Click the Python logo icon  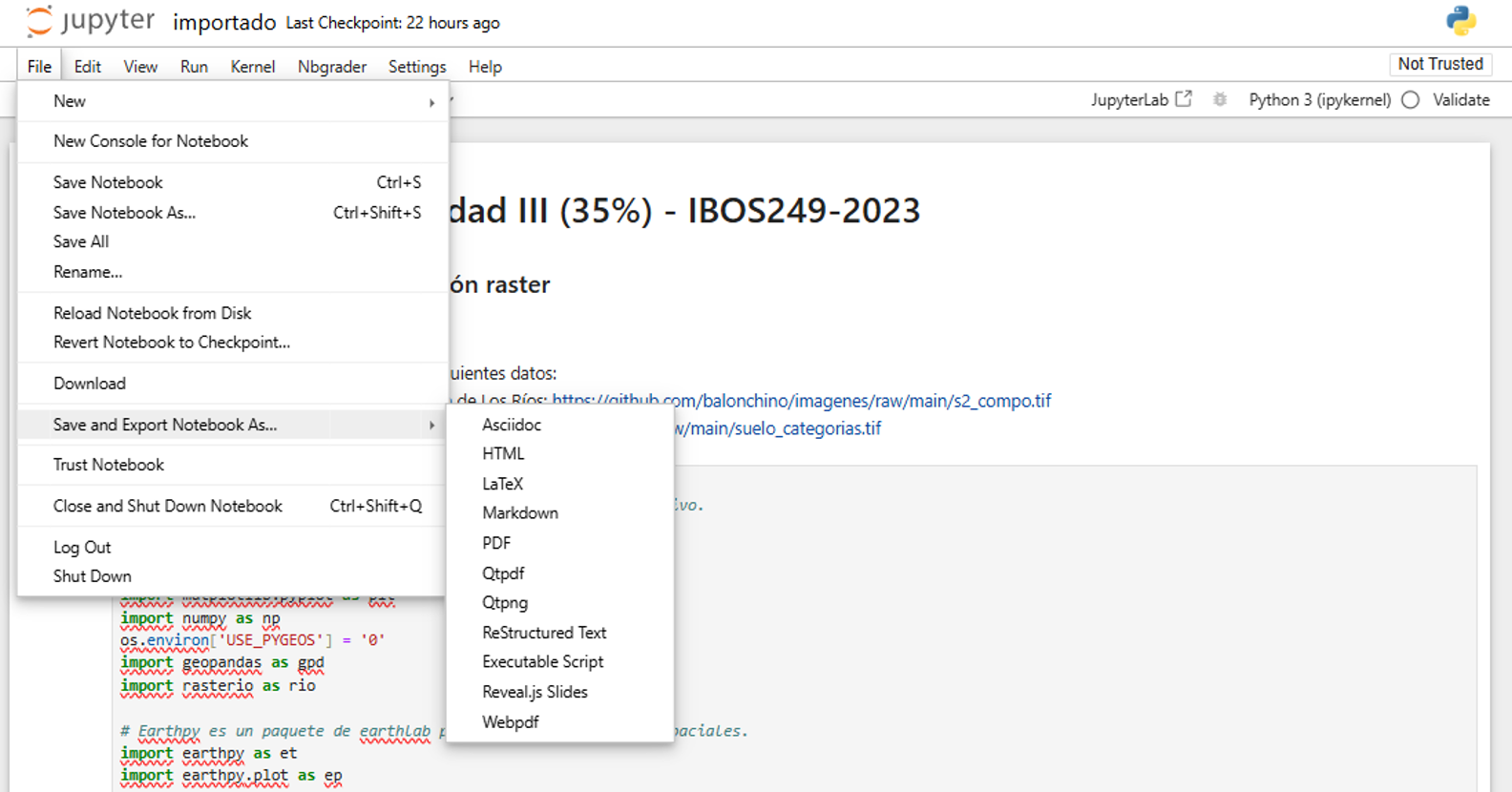[1460, 20]
